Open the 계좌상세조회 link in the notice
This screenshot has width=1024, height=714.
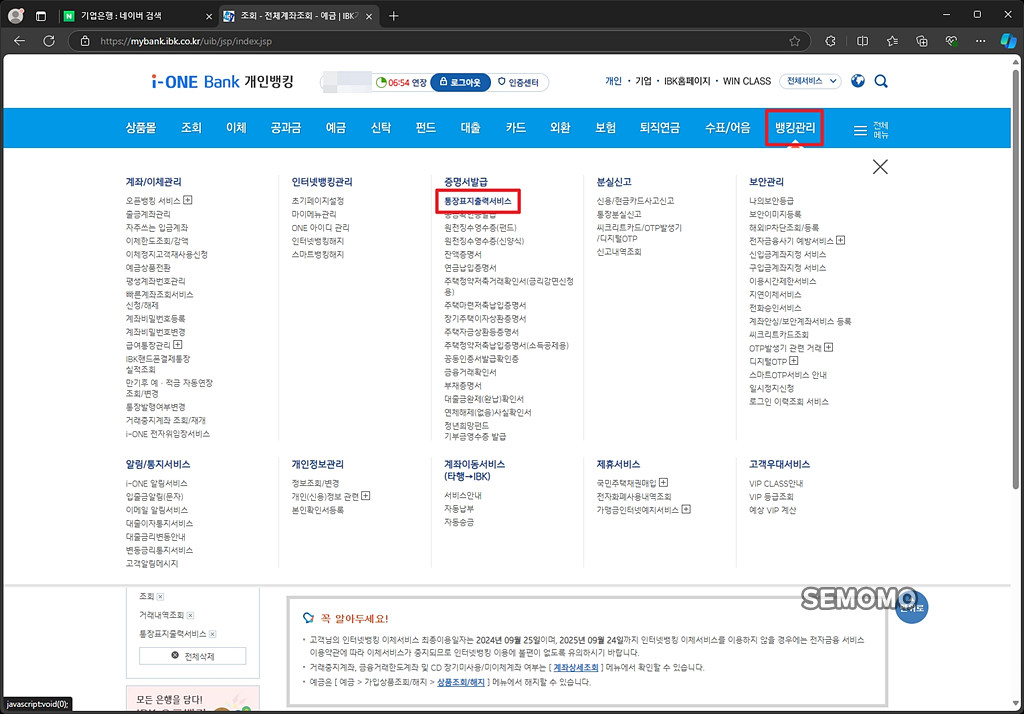(576, 668)
